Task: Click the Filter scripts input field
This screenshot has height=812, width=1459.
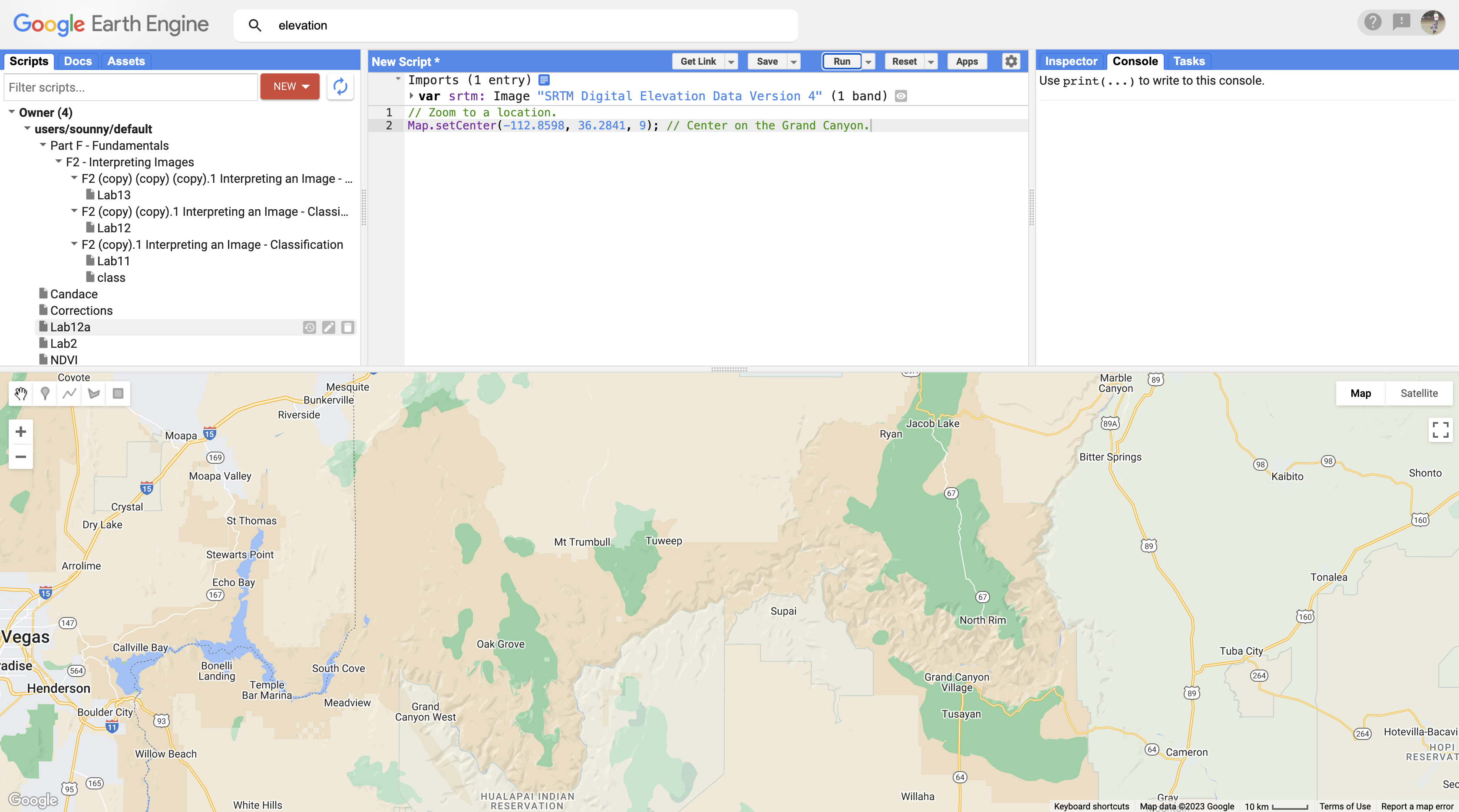Action: [x=131, y=87]
